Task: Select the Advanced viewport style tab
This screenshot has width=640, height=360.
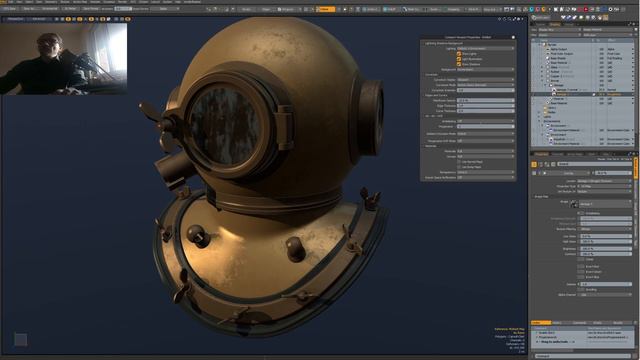Action: point(39,19)
